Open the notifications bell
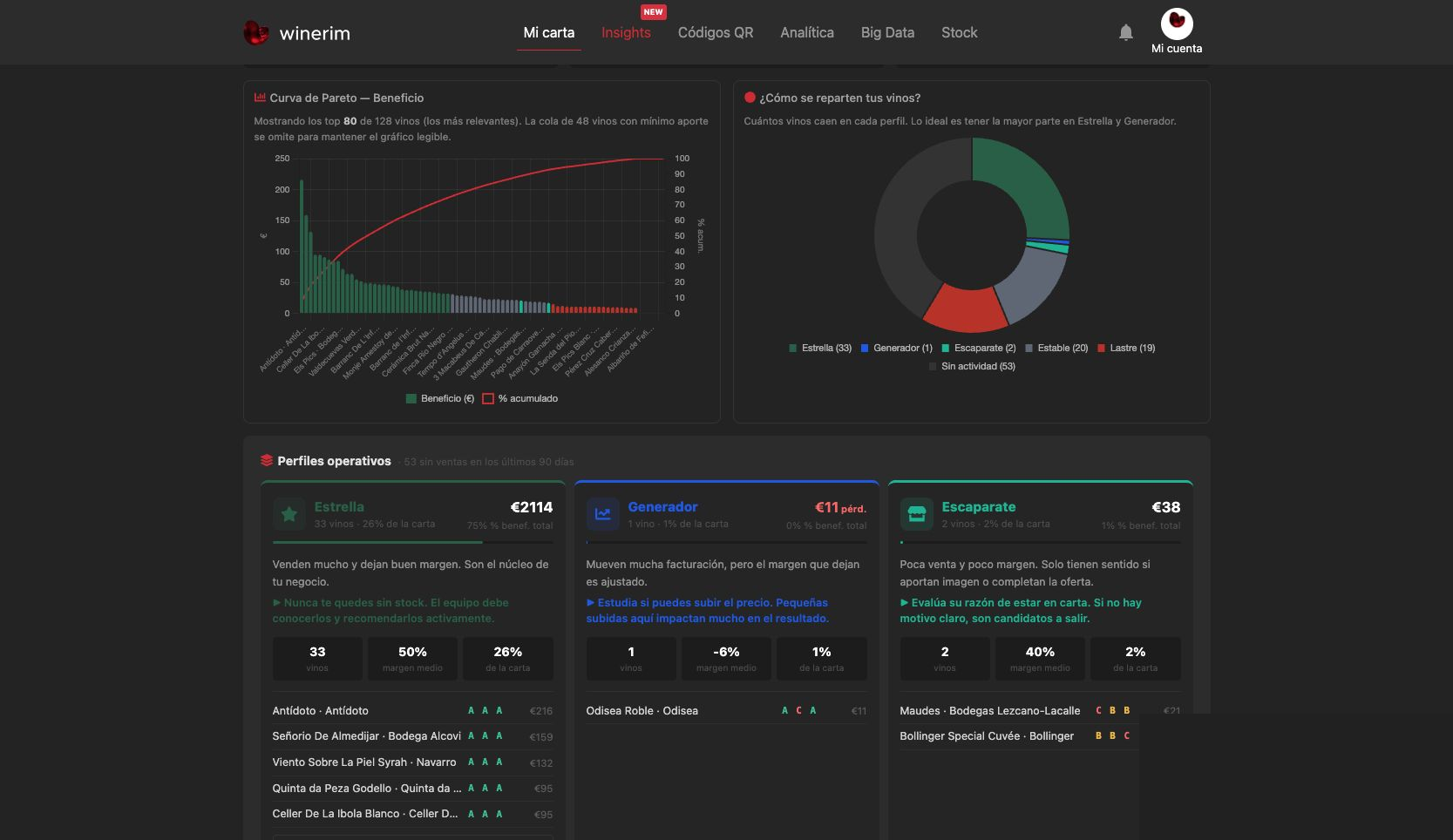Image resolution: width=1453 pixels, height=840 pixels. point(1126,32)
